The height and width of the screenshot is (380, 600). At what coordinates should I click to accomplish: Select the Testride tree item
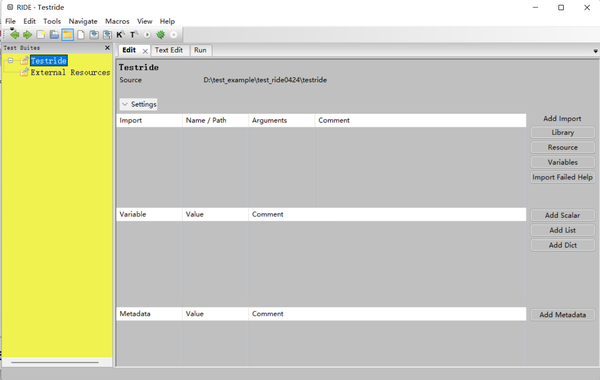click(x=49, y=60)
